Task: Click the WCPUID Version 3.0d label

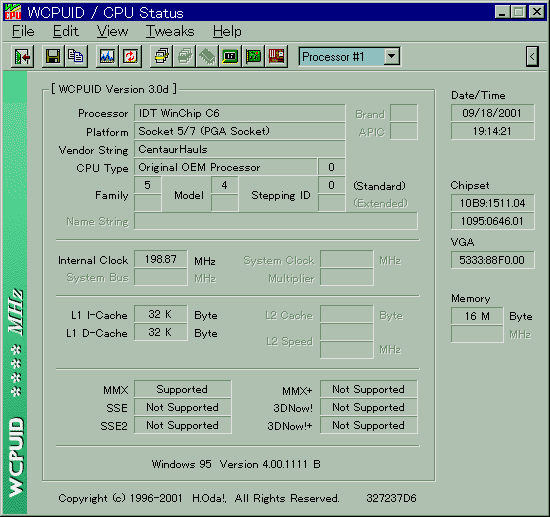Action: coord(114,89)
